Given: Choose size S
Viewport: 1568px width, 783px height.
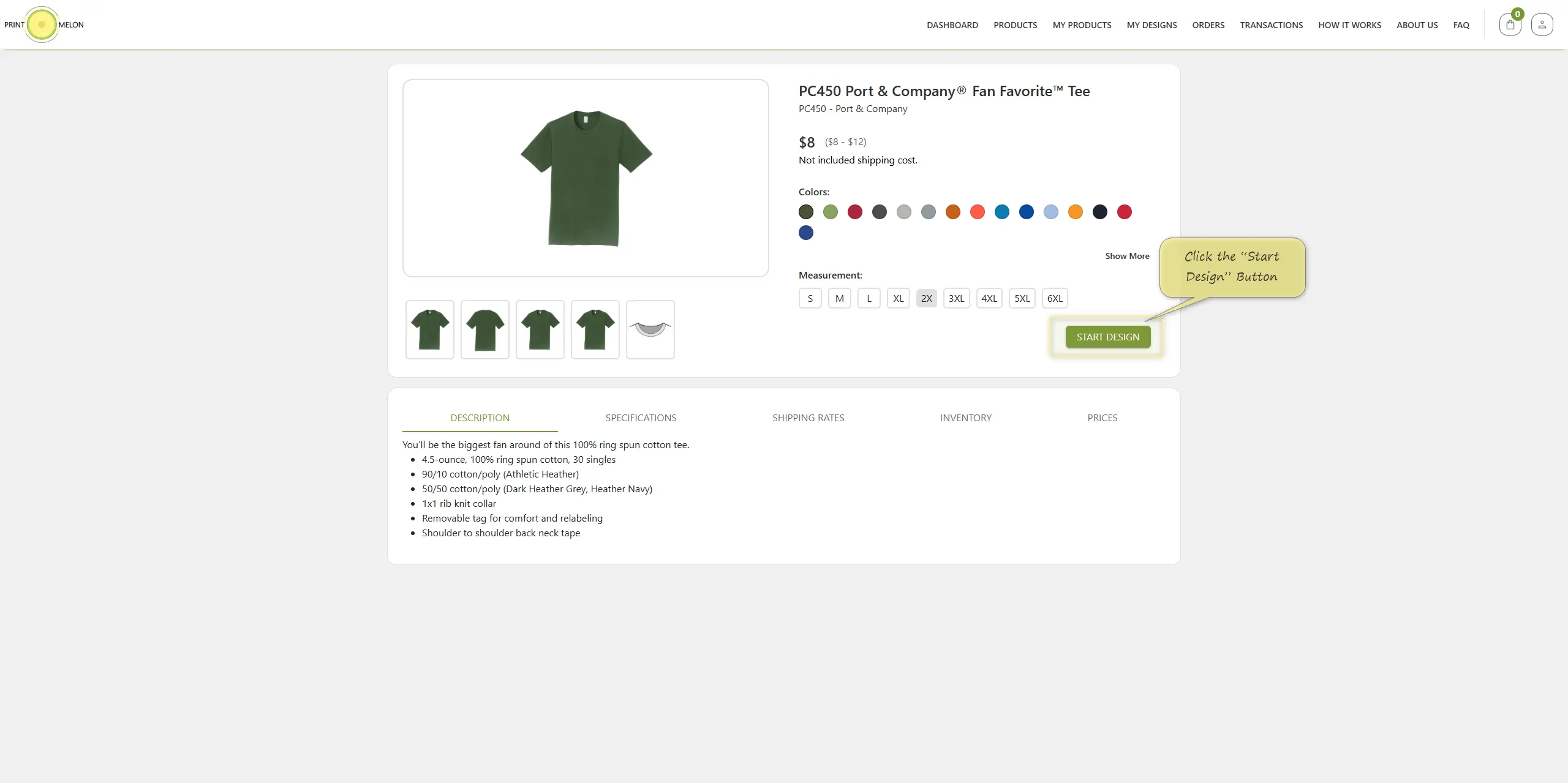Looking at the screenshot, I should tap(810, 299).
